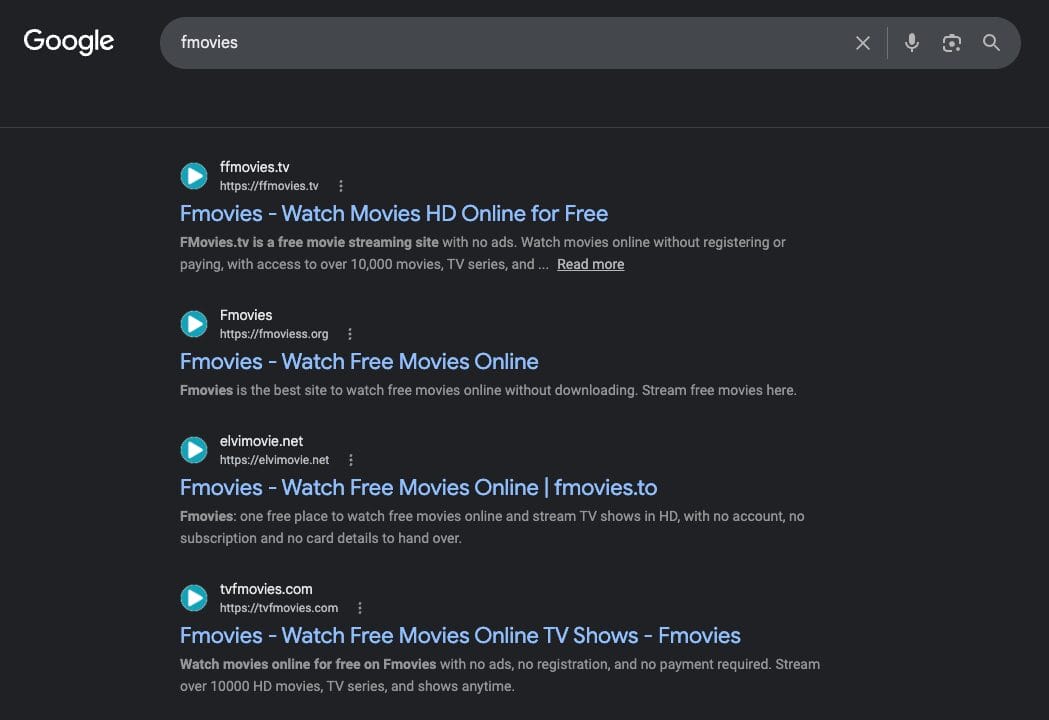Click the favicon beside tvfmovies.com
The width and height of the screenshot is (1049, 720).
click(x=194, y=598)
